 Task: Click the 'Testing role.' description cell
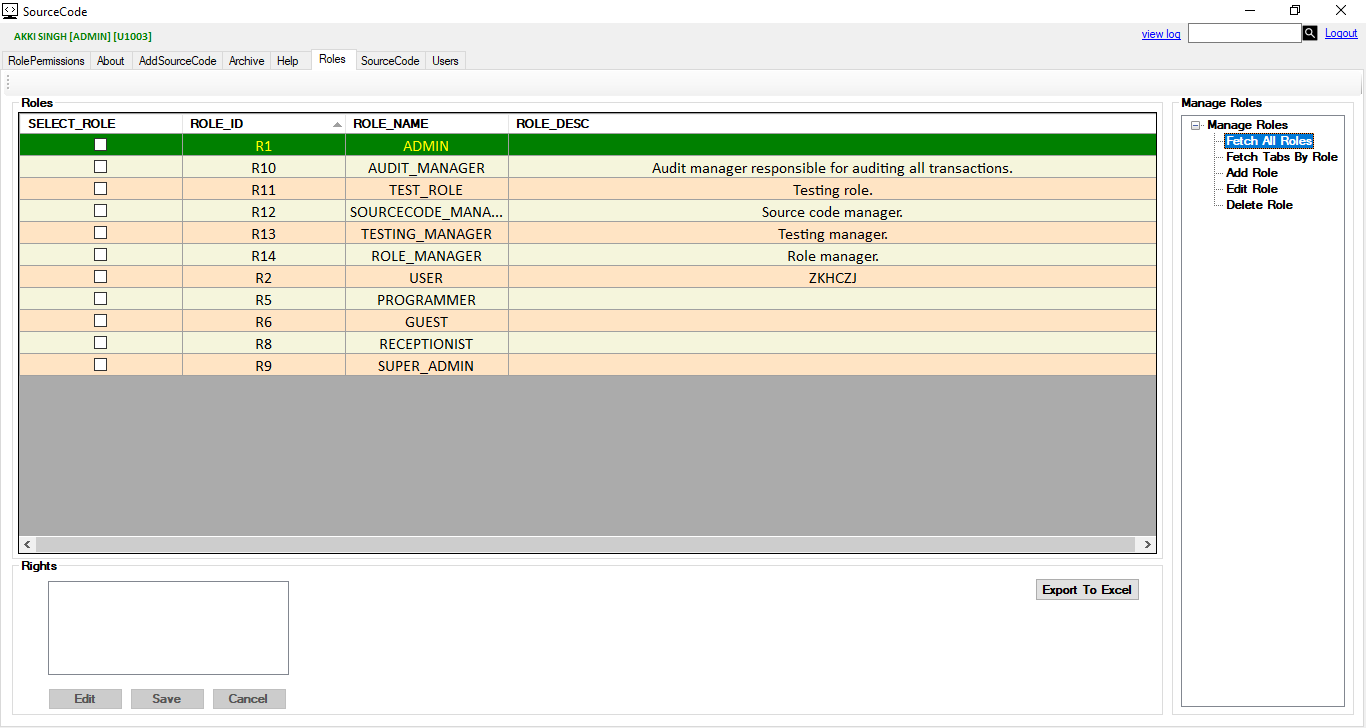click(832, 190)
